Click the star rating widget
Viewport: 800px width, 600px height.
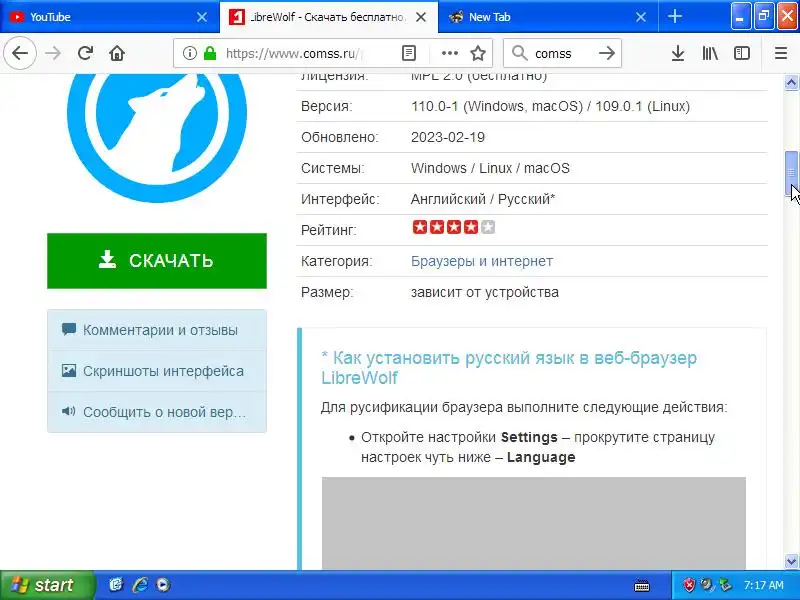(x=454, y=227)
